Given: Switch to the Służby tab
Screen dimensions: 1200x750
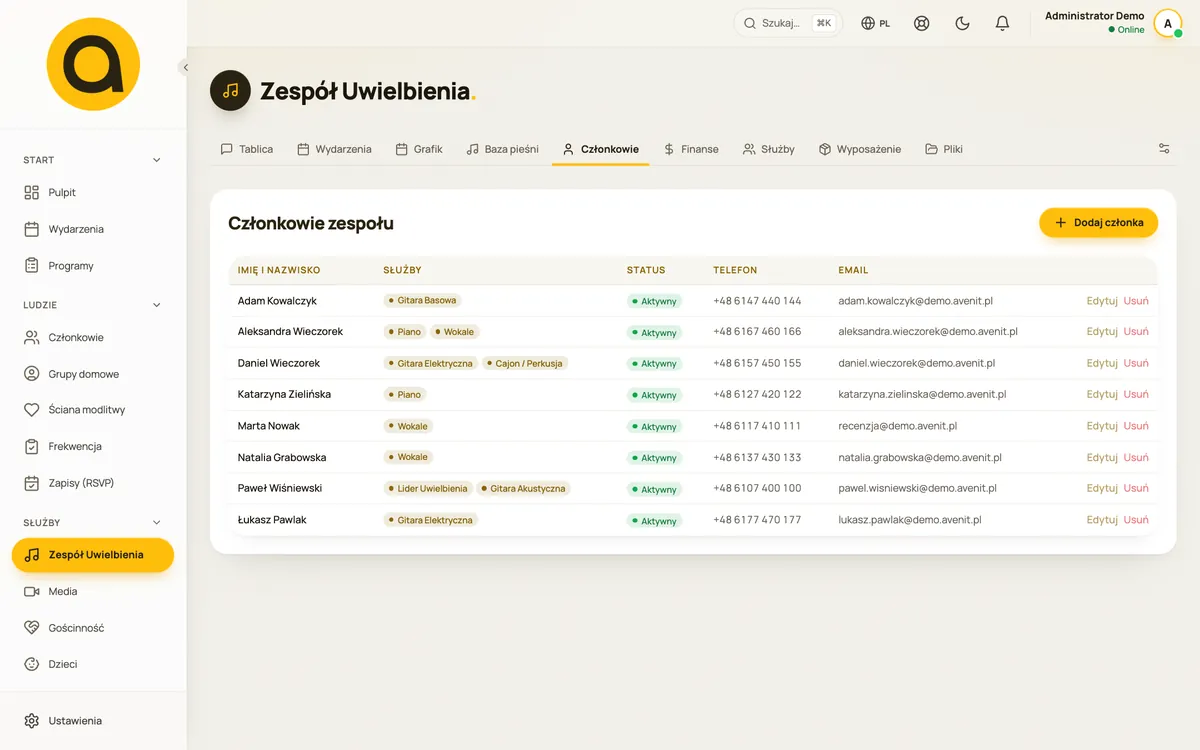Looking at the screenshot, I should click(x=769, y=149).
